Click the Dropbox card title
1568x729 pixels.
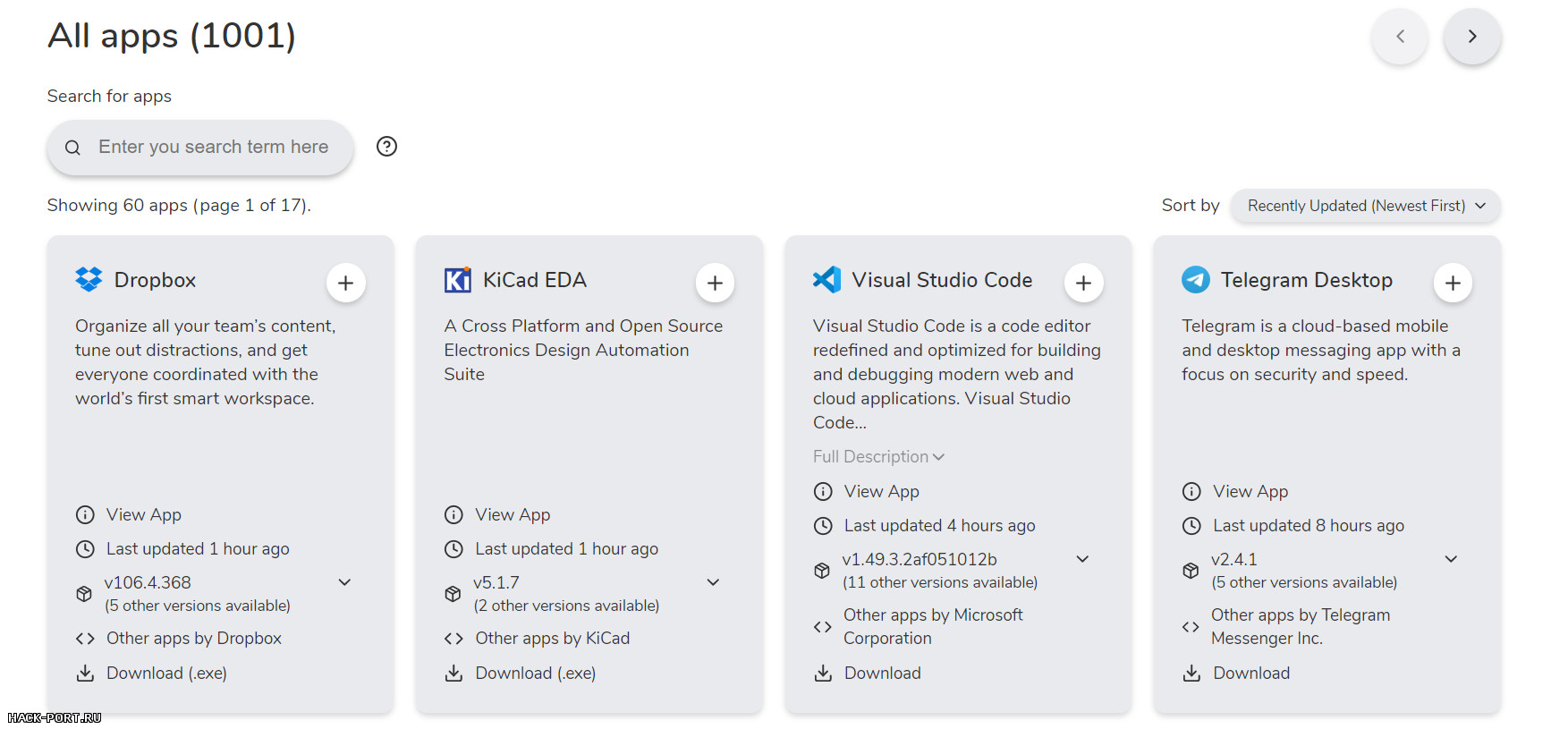click(155, 280)
